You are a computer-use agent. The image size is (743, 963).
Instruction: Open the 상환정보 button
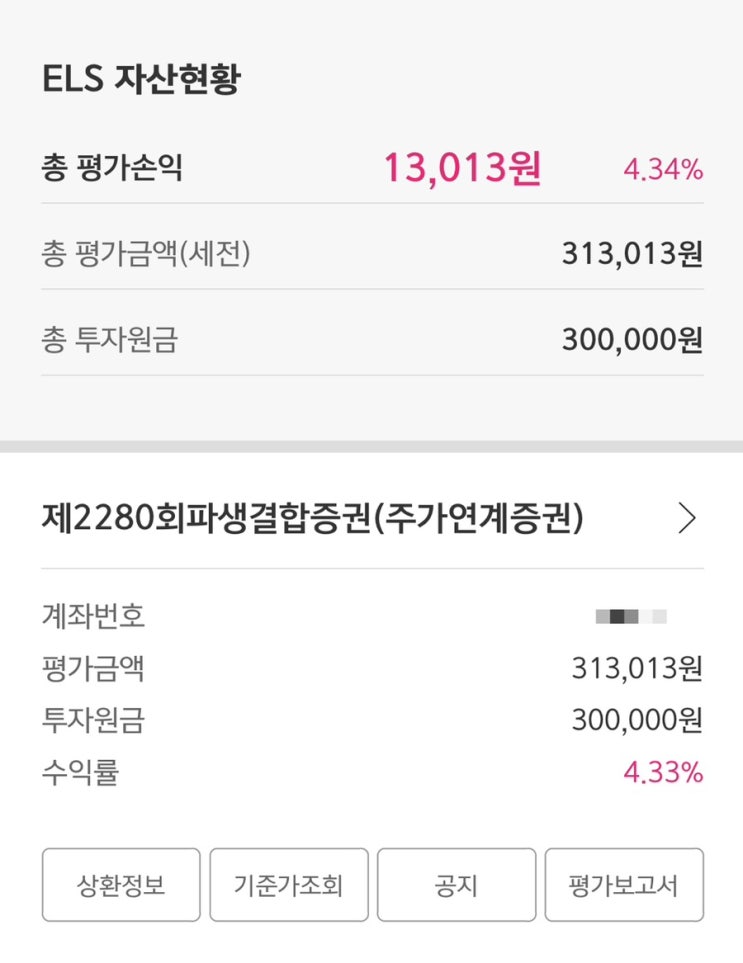(121, 885)
